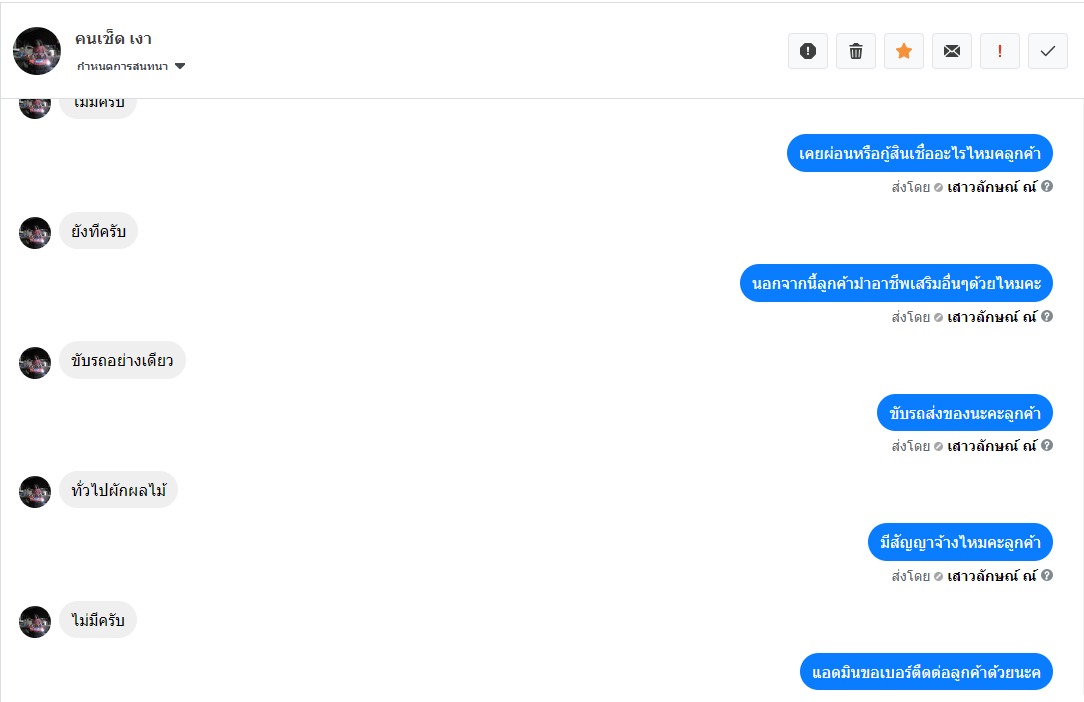This screenshot has width=1084, height=702.
Task: Select the customer avatar beside ยังที่ครับ
Action: pyautogui.click(x=35, y=233)
